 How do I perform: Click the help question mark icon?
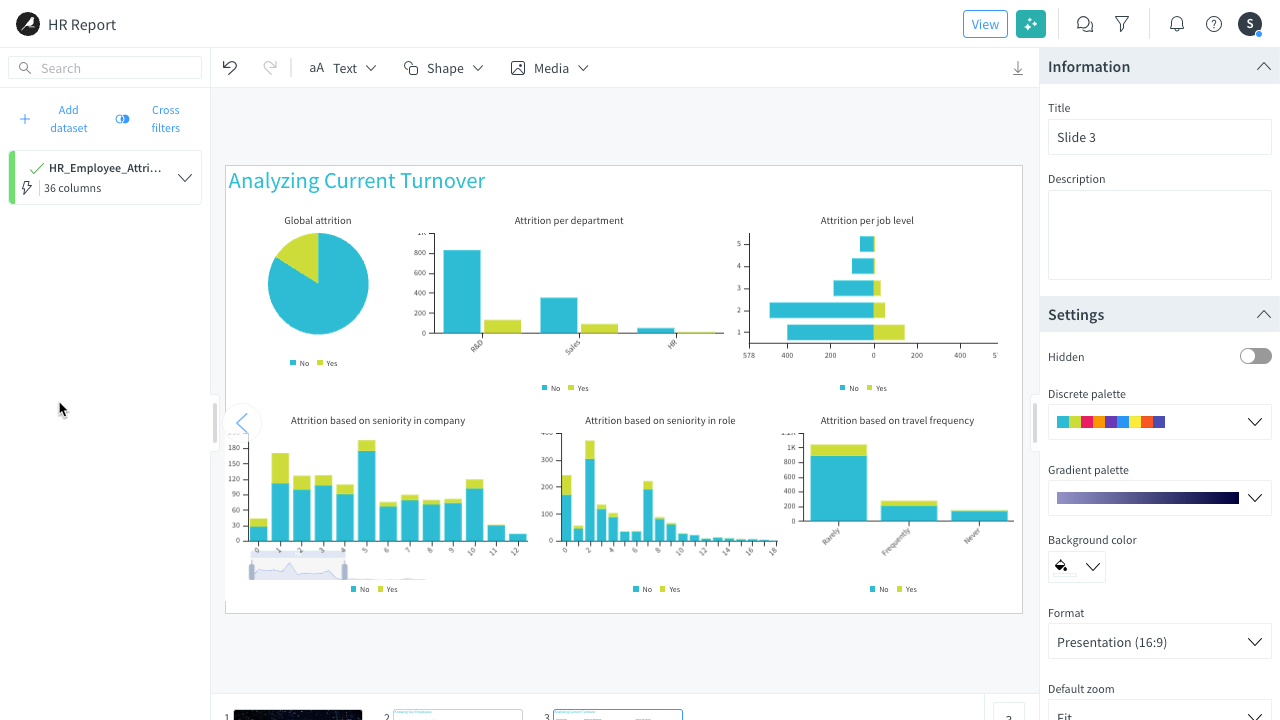(1214, 24)
